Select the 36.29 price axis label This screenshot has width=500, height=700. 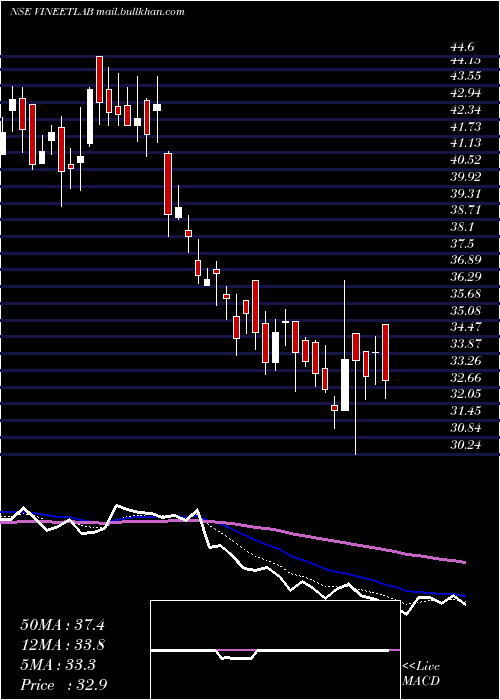click(x=466, y=277)
